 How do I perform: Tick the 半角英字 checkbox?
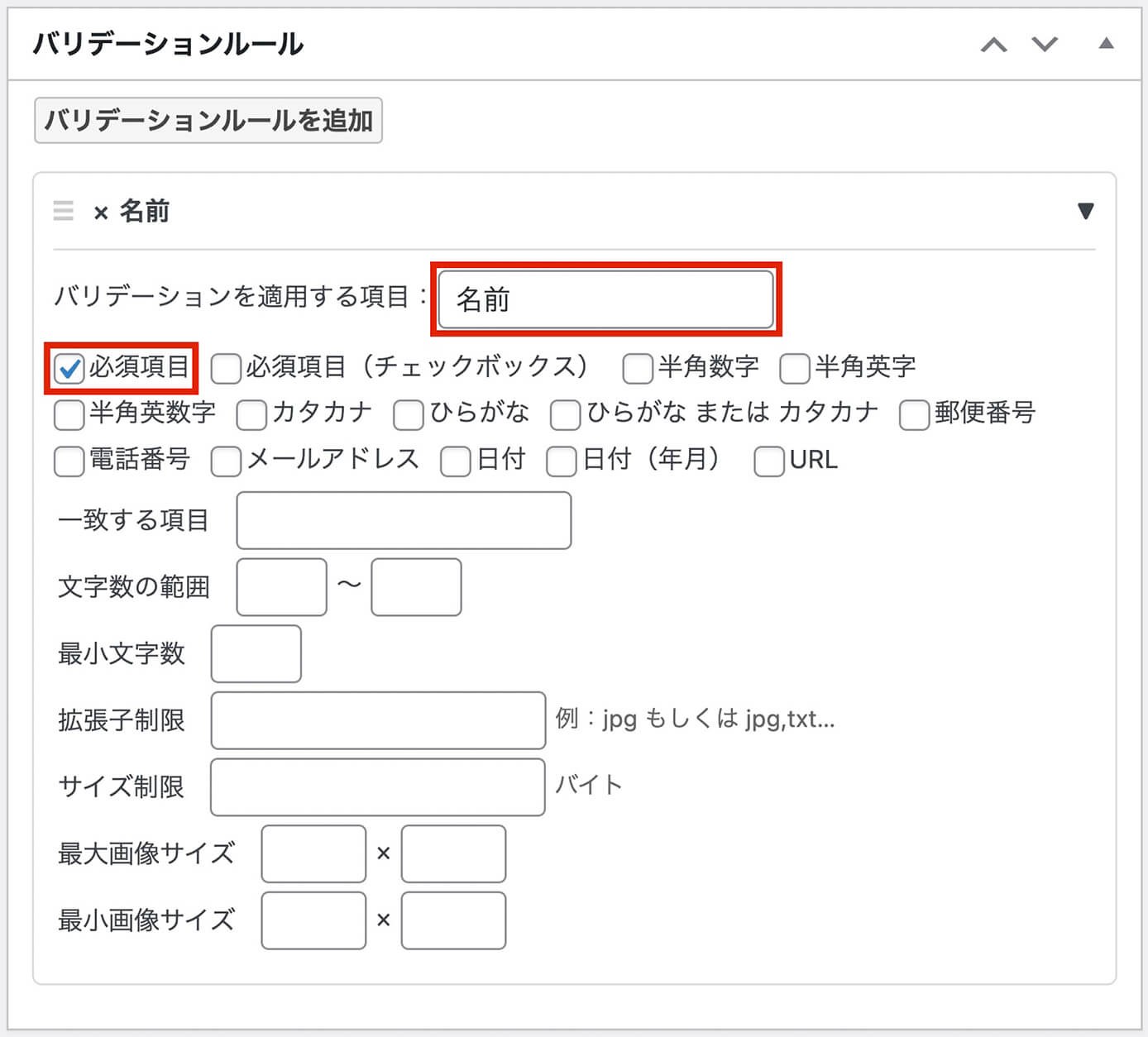tap(795, 368)
